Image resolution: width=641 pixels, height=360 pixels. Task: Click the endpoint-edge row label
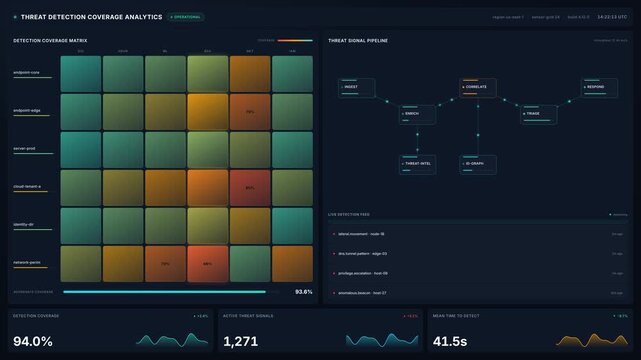[27, 110]
